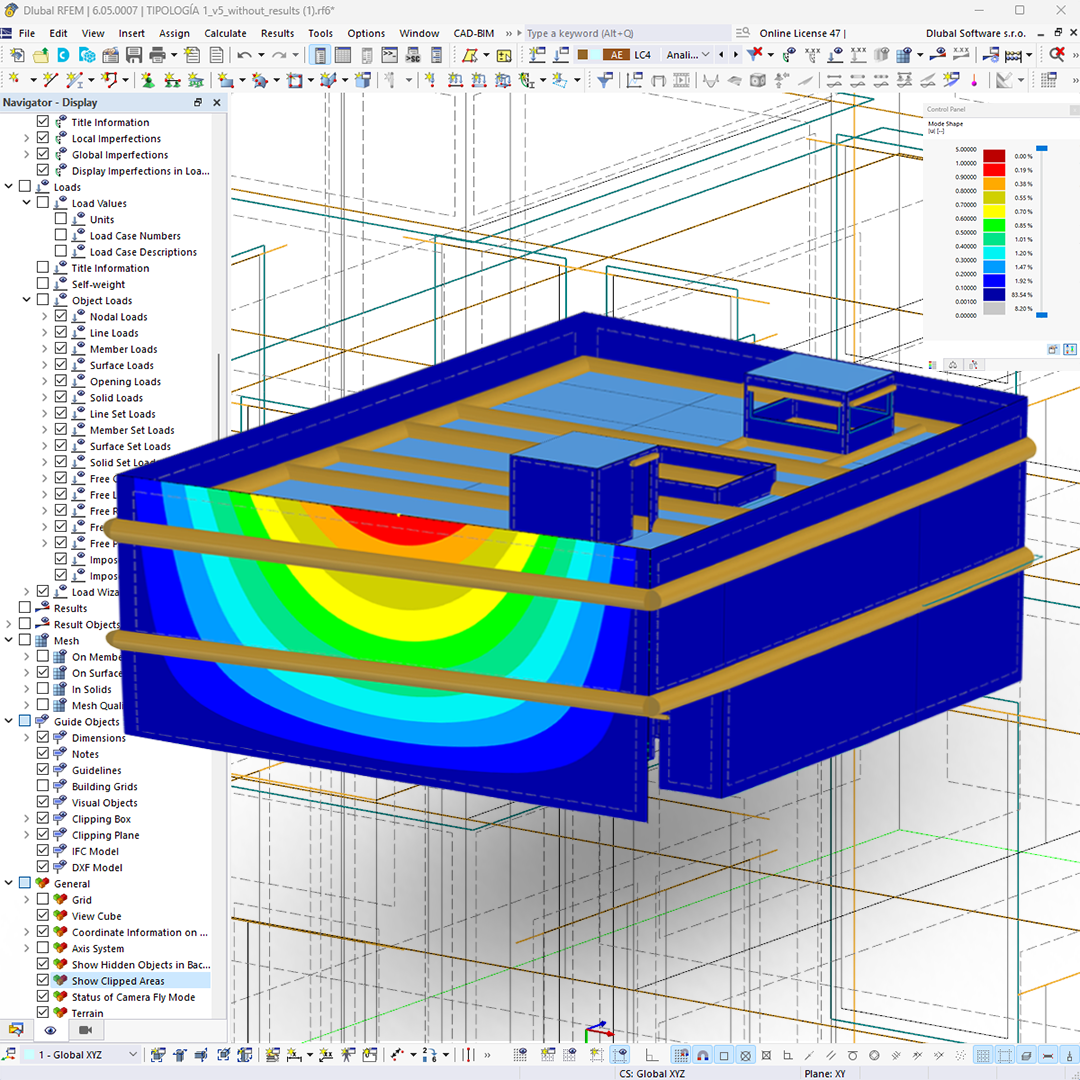Screen dimensions: 1080x1080
Task: Click the filter with red X icon
Action: [756, 54]
